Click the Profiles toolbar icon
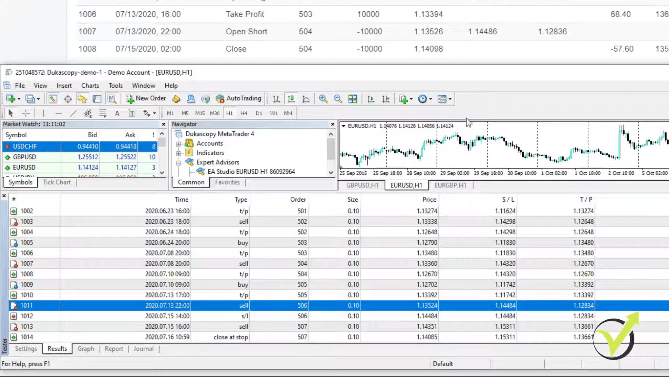Viewport: 669px width, 377px height. pos(29,99)
